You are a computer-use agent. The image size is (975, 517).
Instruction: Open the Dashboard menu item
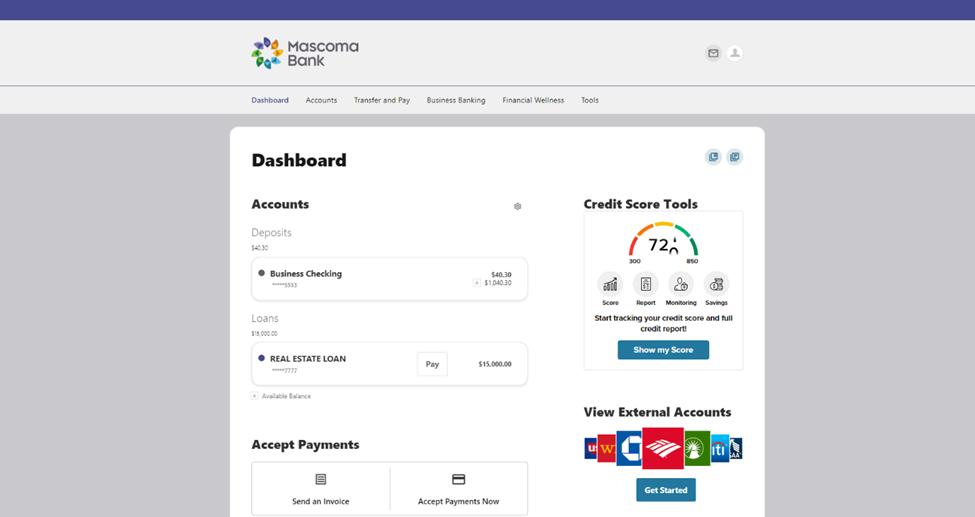270,100
